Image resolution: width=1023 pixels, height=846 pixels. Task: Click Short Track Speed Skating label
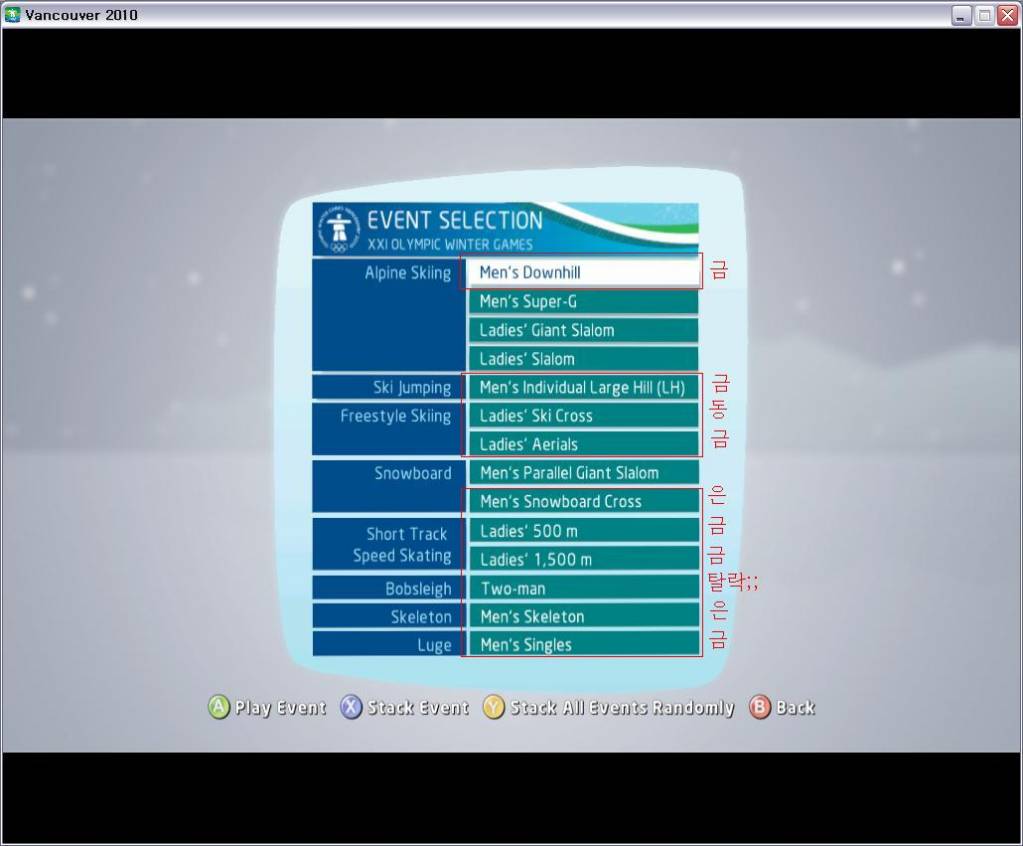click(402, 545)
